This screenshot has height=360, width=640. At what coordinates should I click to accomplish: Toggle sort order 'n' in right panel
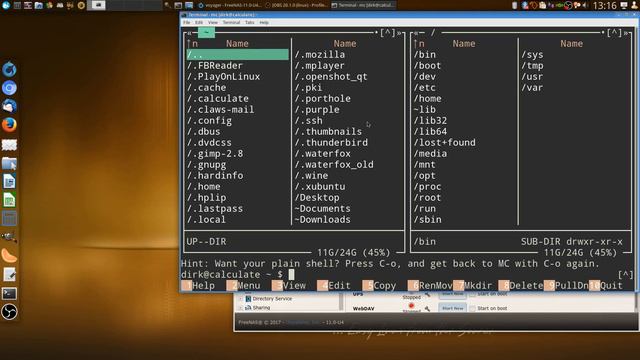coord(419,43)
